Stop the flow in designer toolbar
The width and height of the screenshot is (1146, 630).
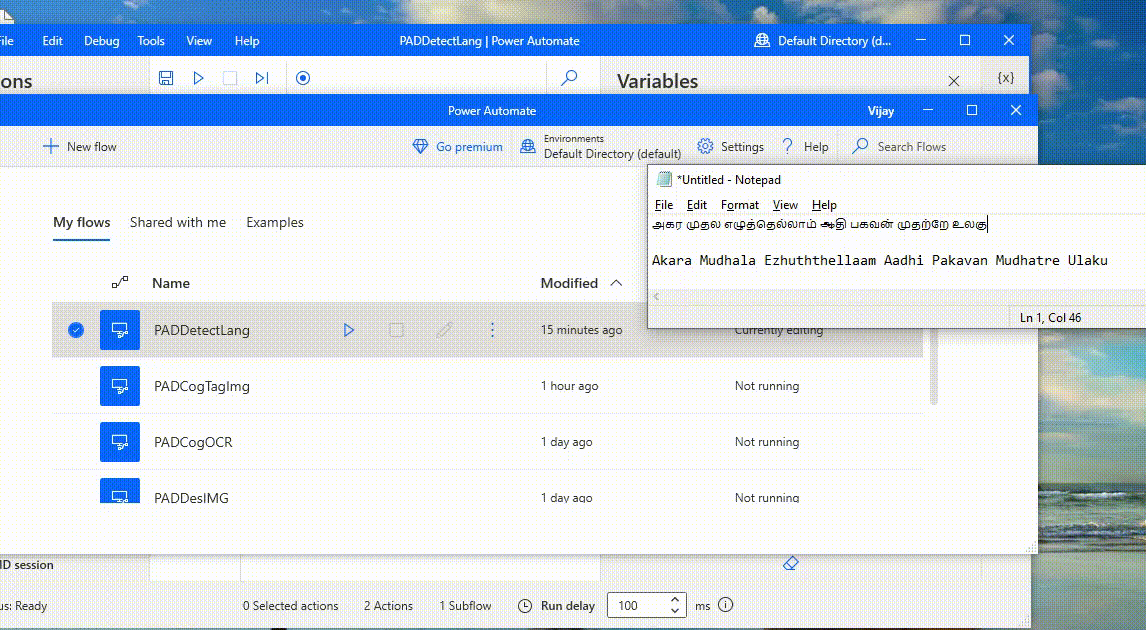229,78
